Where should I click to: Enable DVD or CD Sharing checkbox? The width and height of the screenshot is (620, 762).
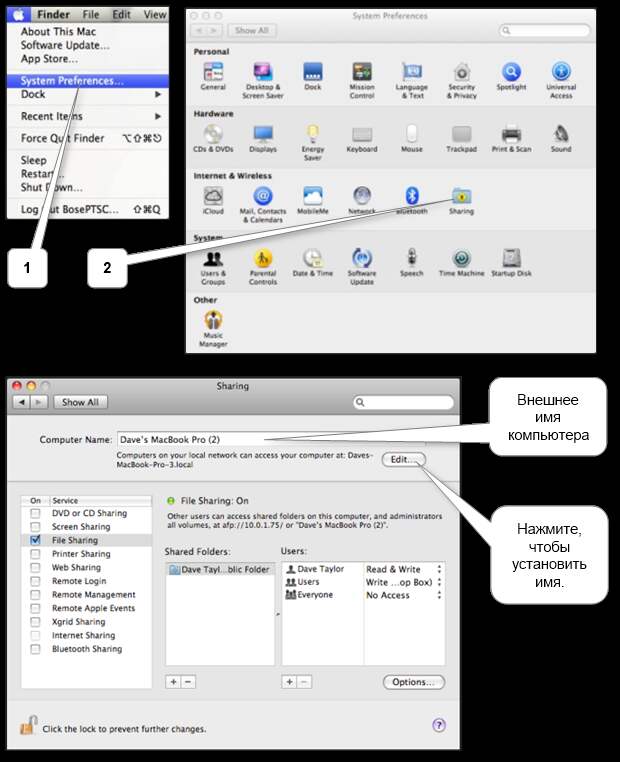click(35, 513)
